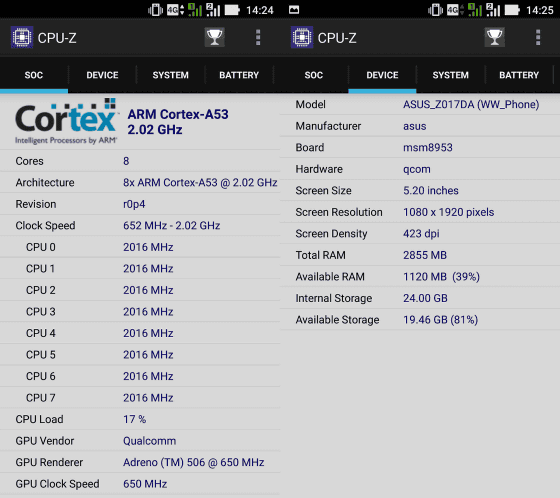
Task: Click the Internal Storage value 24.00 GB
Action: pyautogui.click(x=425, y=298)
